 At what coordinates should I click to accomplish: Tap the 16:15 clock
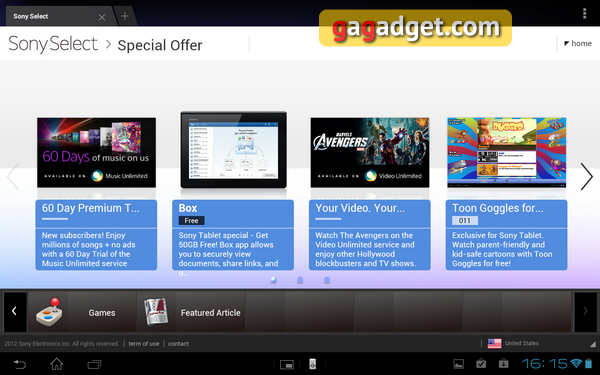(544, 364)
